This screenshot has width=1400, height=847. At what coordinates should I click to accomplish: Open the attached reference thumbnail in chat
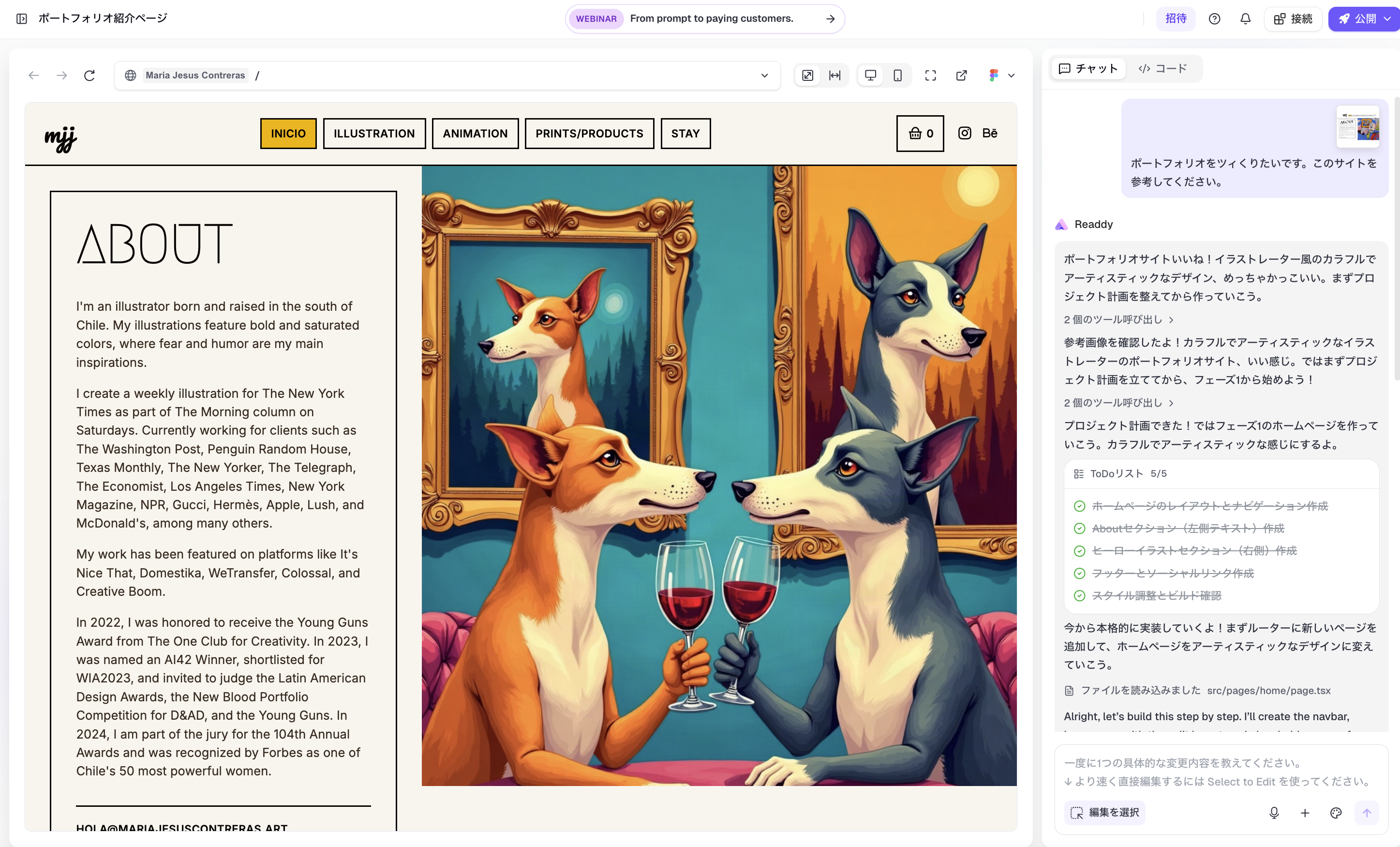tap(1357, 127)
